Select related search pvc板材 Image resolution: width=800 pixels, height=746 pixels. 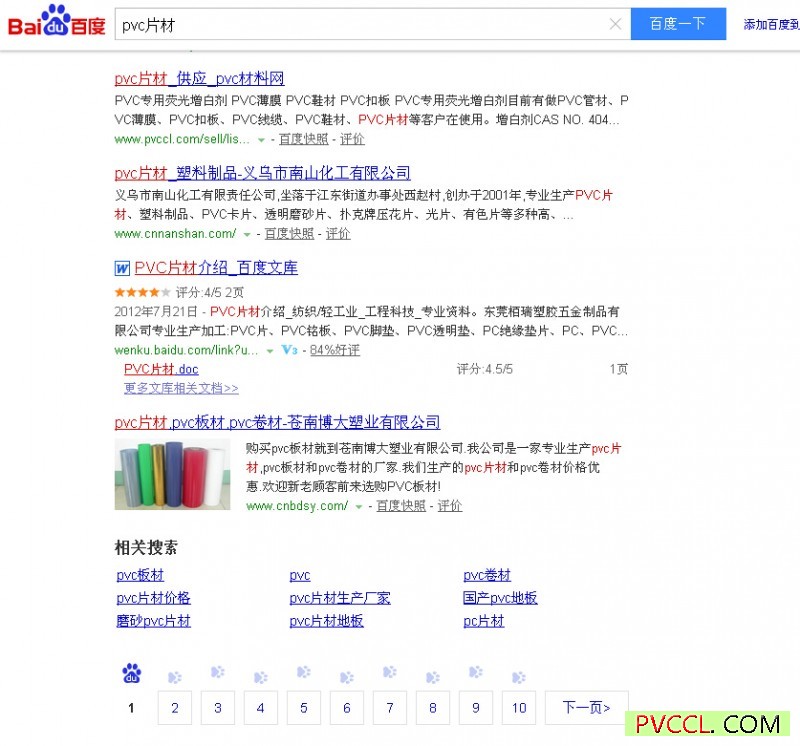tap(140, 576)
